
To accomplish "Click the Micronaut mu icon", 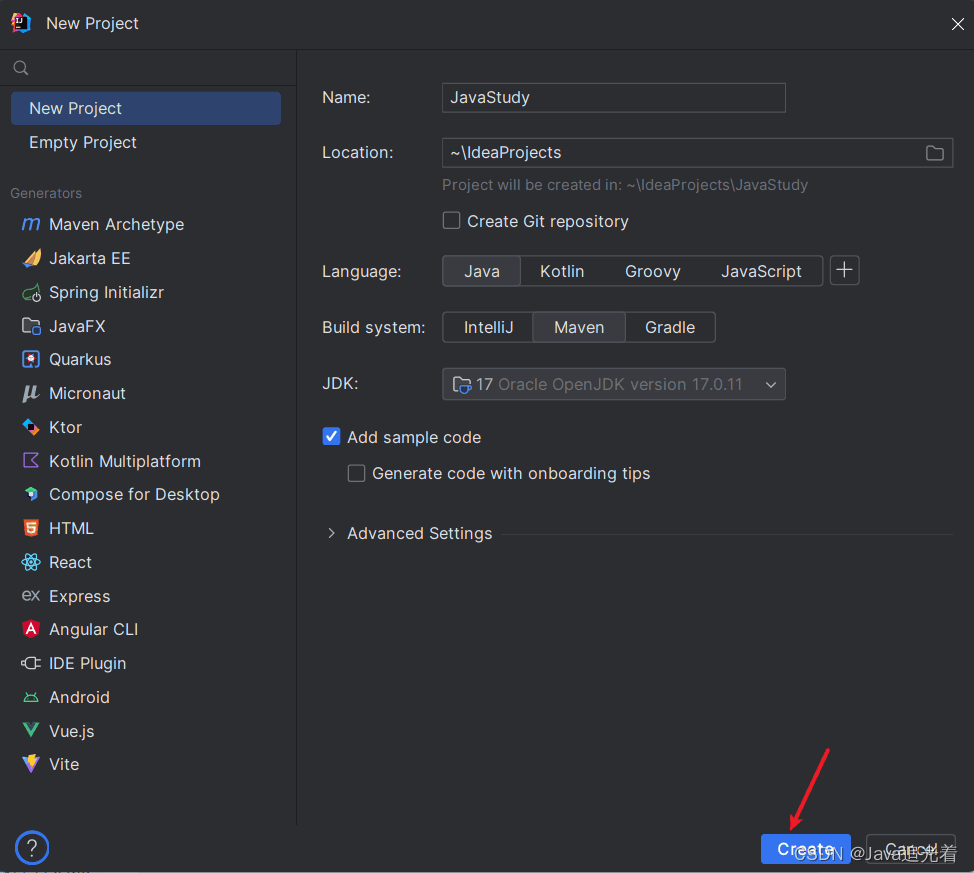I will pos(31,393).
